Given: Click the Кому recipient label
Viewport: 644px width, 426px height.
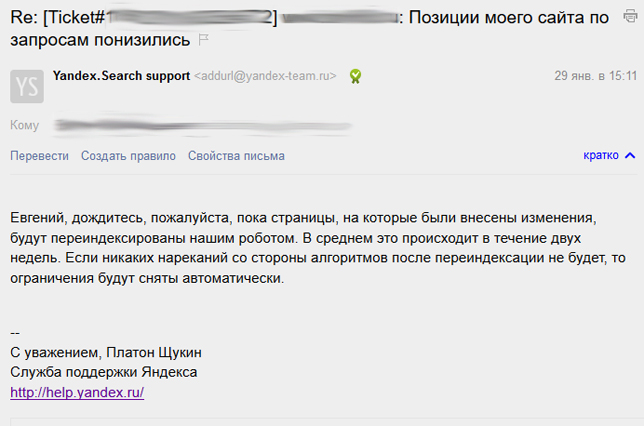Looking at the screenshot, I should click(25, 125).
